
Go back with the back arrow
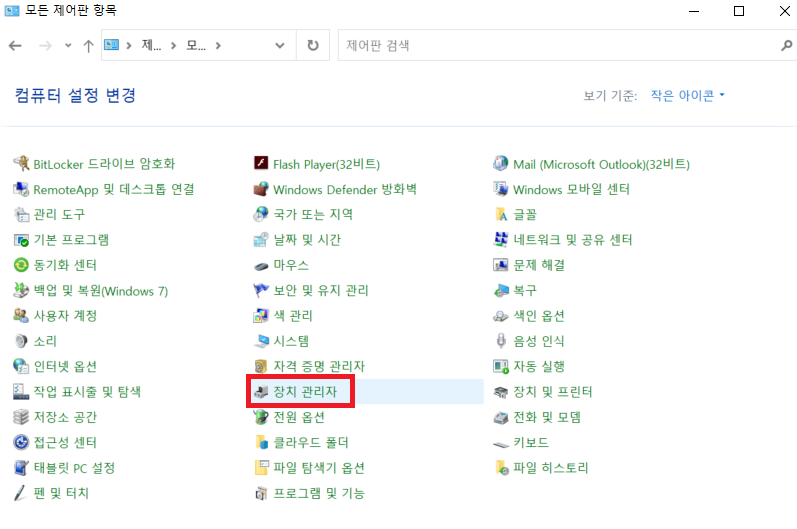click(x=15, y=46)
